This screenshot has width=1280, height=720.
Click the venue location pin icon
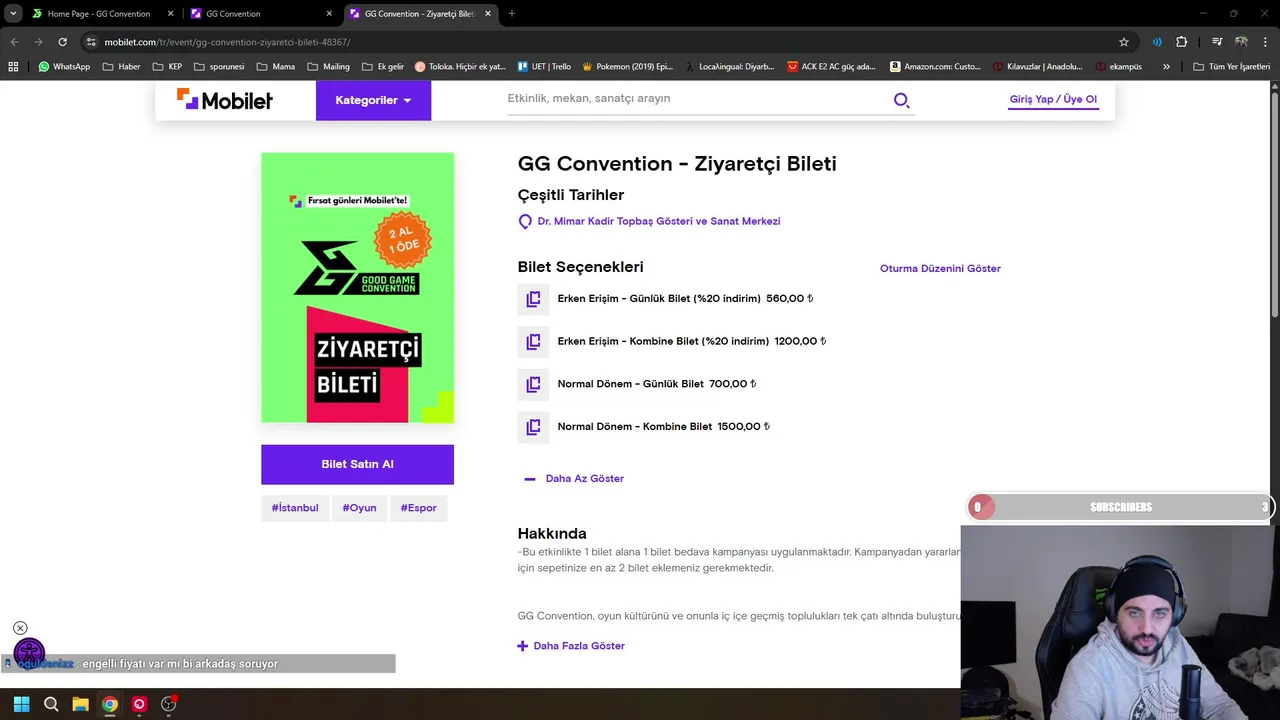pos(525,222)
